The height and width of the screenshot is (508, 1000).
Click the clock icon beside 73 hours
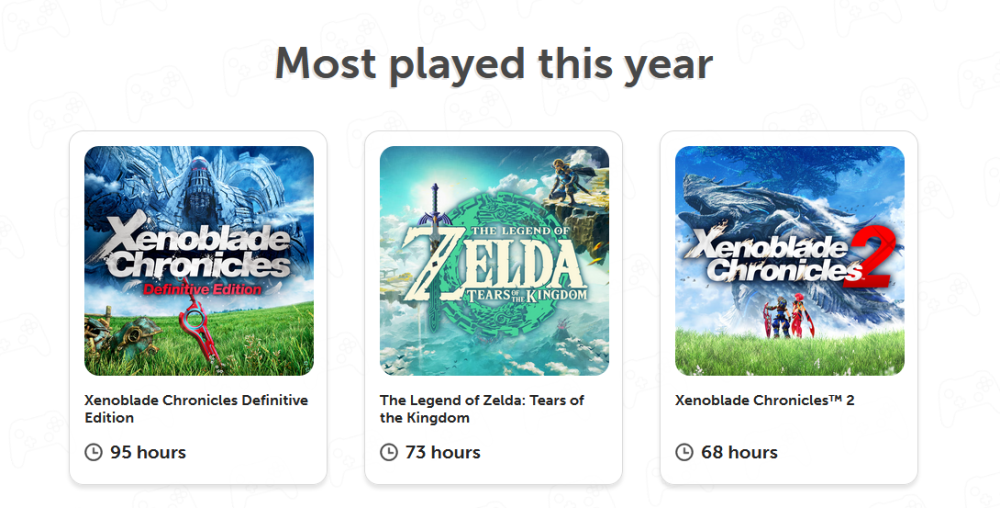point(389,452)
